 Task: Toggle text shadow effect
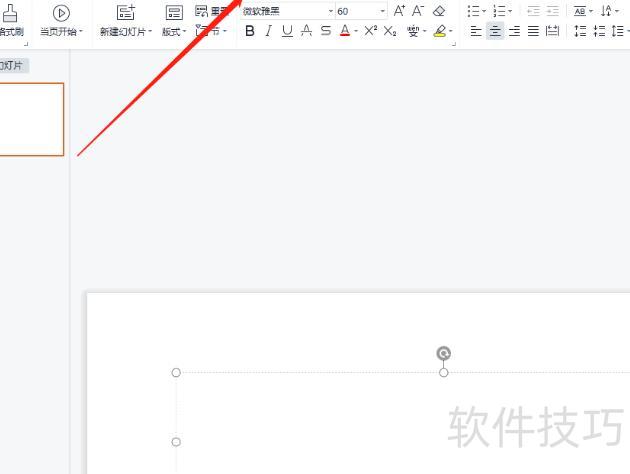tap(306, 31)
